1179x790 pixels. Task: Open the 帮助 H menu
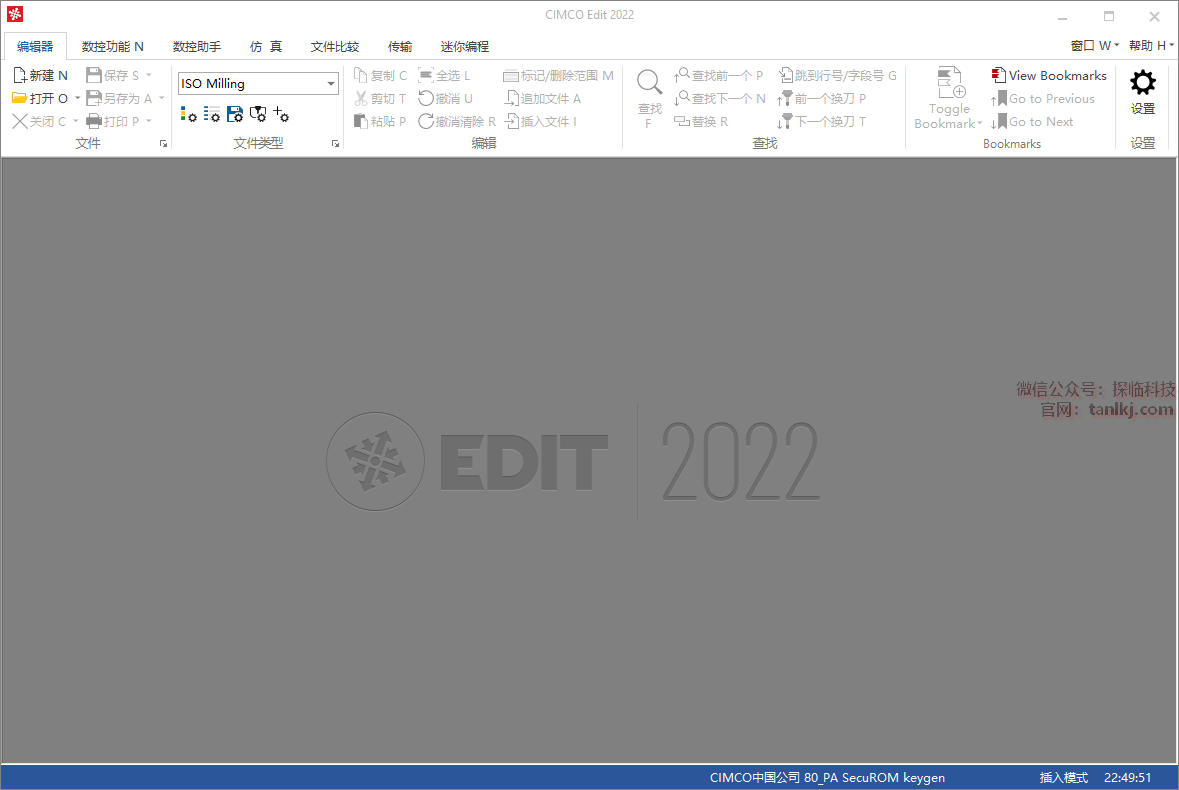click(1151, 46)
